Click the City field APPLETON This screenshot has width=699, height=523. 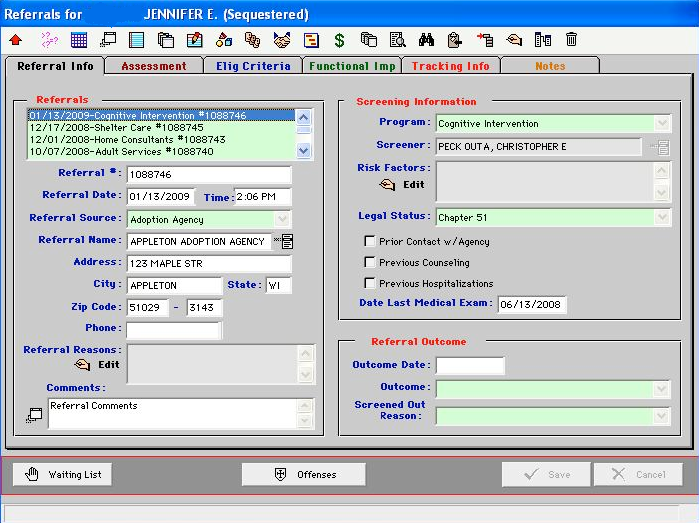(x=174, y=285)
